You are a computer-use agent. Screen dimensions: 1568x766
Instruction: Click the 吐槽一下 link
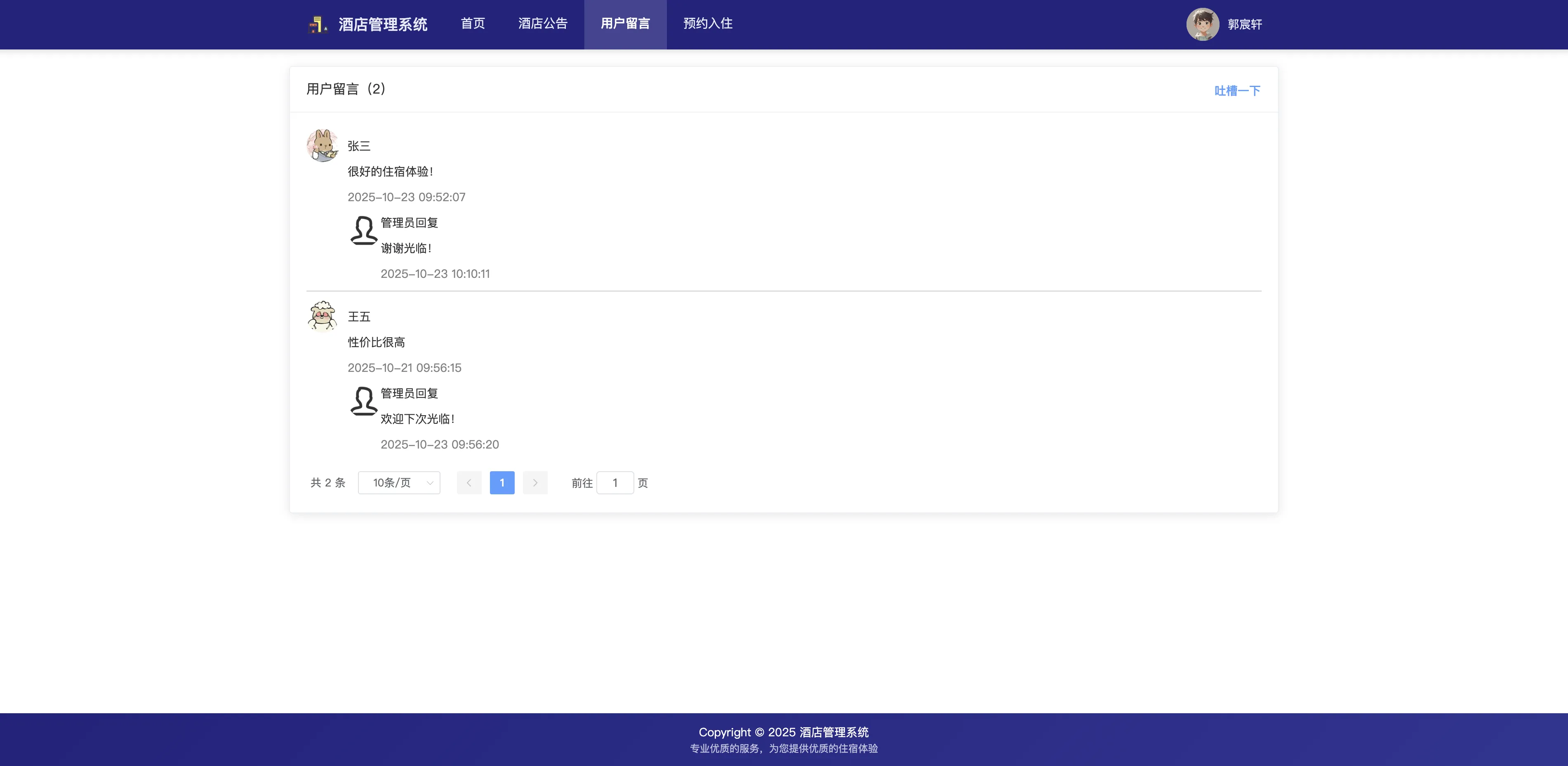(x=1237, y=91)
